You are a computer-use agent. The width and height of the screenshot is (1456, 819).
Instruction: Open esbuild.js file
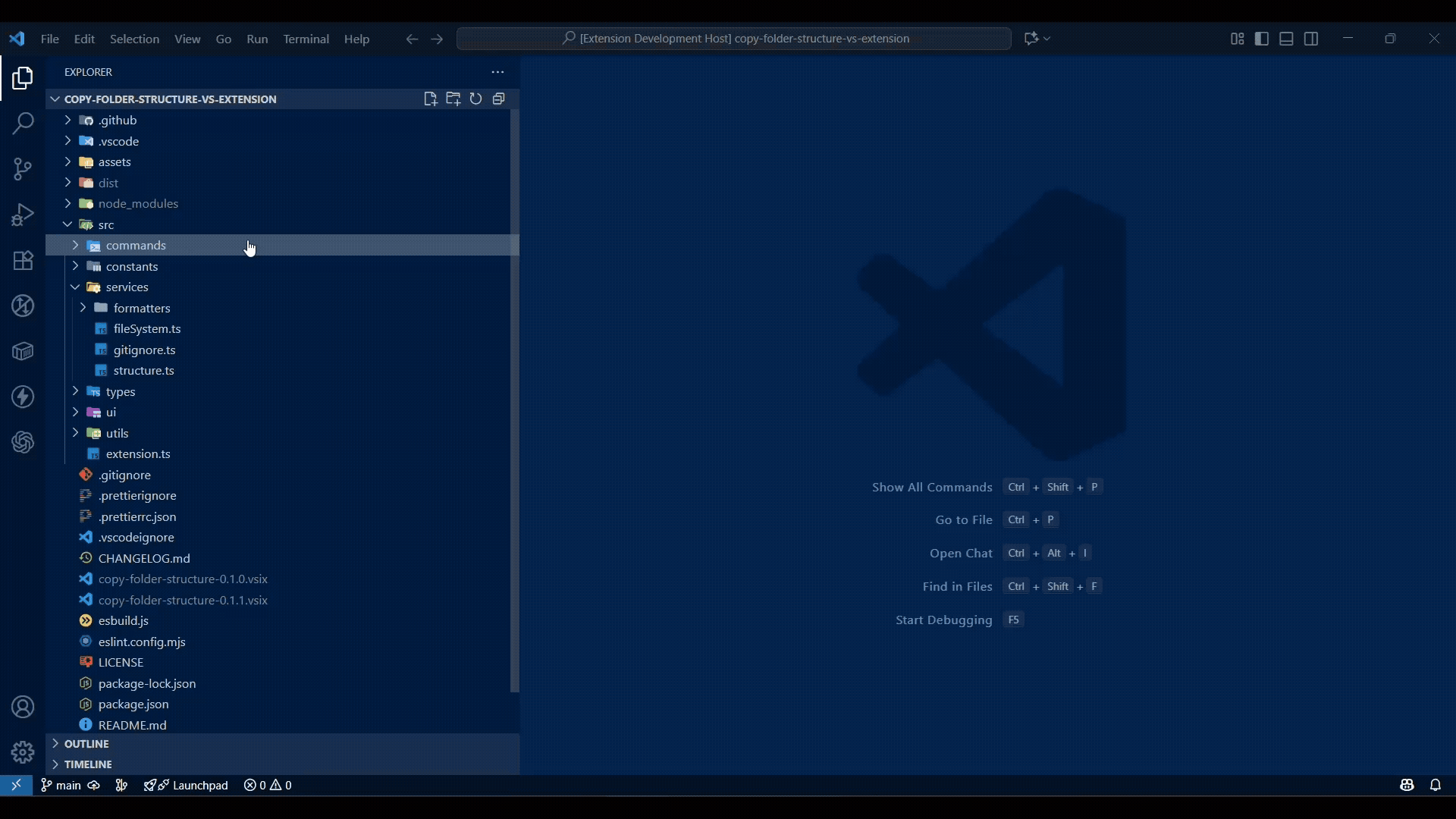pos(283,621)
